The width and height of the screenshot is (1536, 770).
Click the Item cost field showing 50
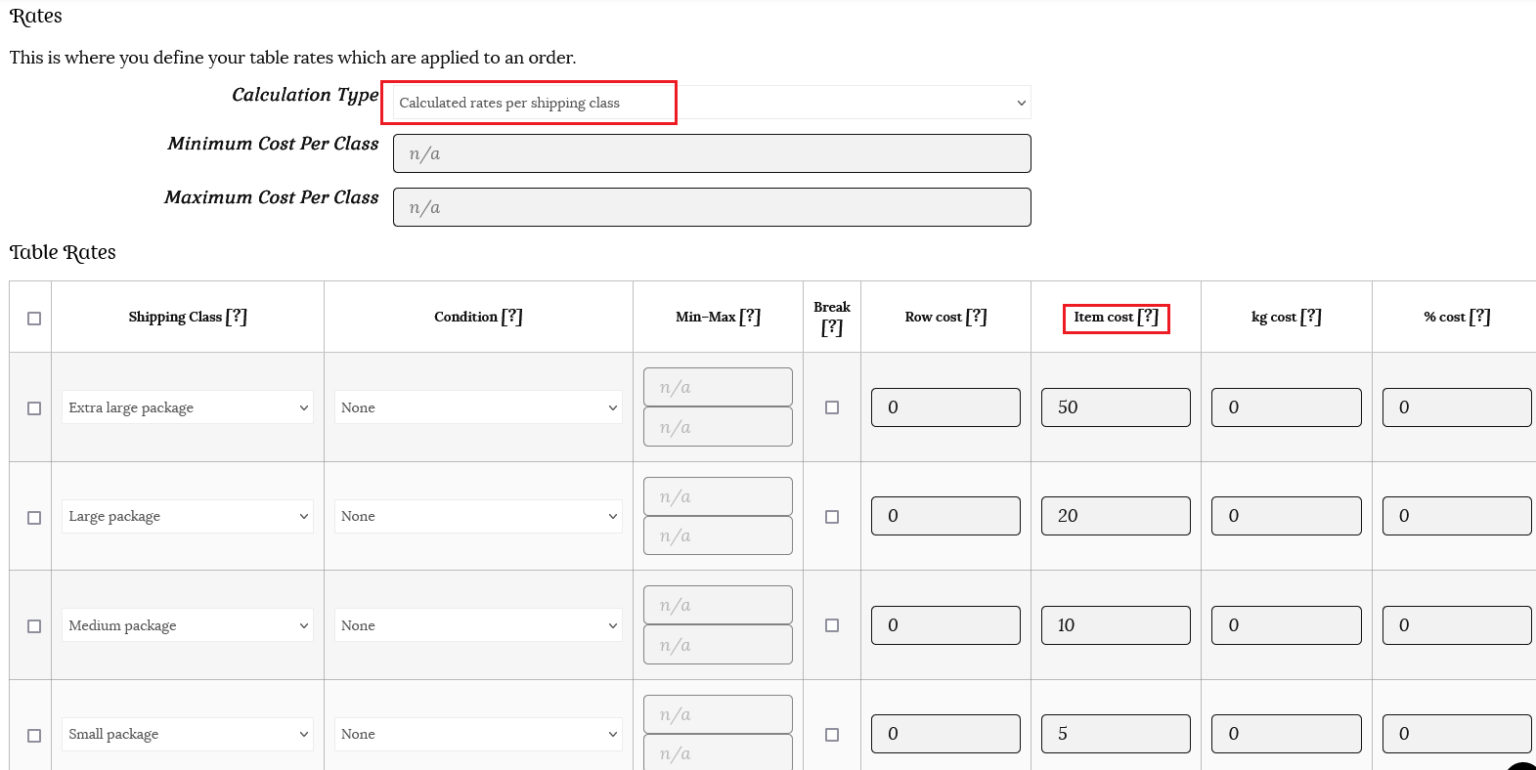tap(1115, 408)
